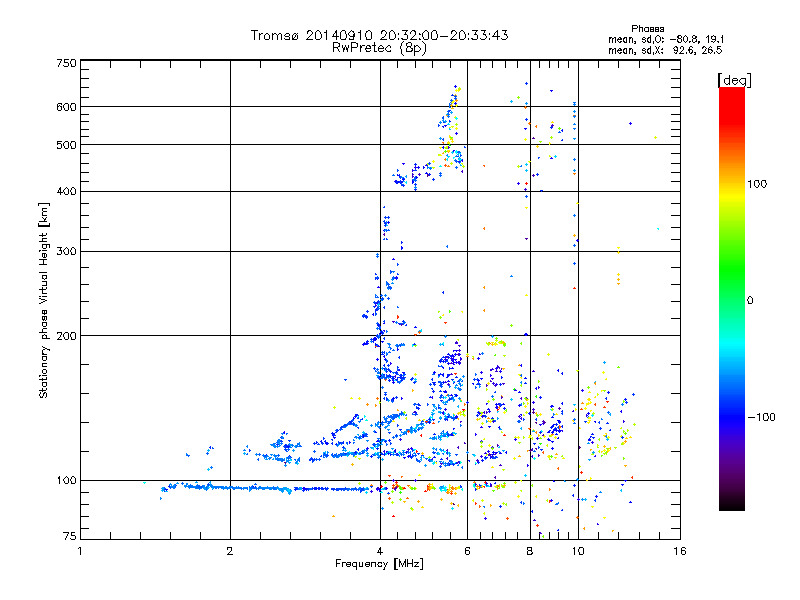Click the blue region near -100 on the color bar
Image resolution: width=800 pixels, height=600 pixels.
732,417
